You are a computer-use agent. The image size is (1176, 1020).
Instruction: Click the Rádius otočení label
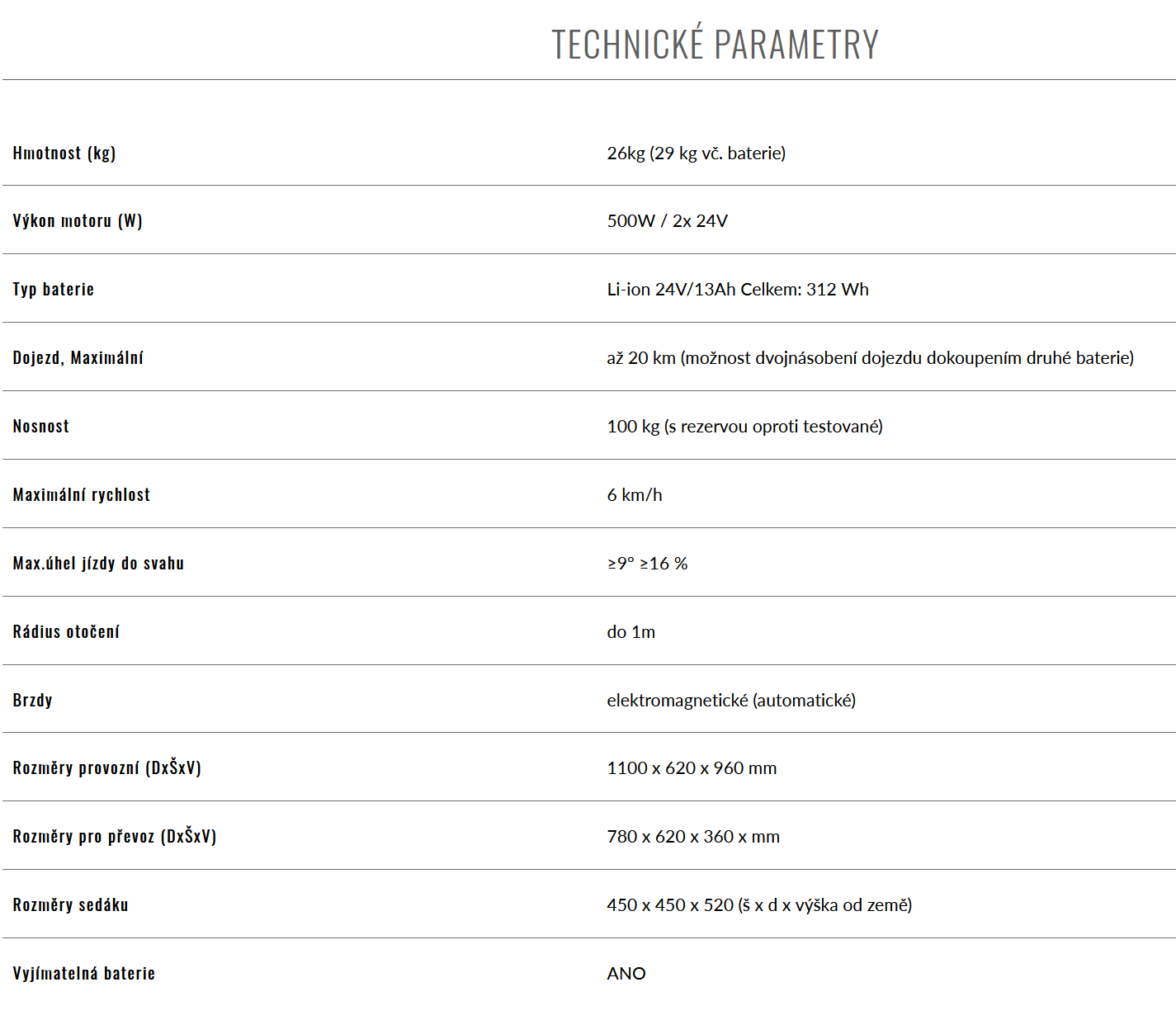(x=66, y=632)
